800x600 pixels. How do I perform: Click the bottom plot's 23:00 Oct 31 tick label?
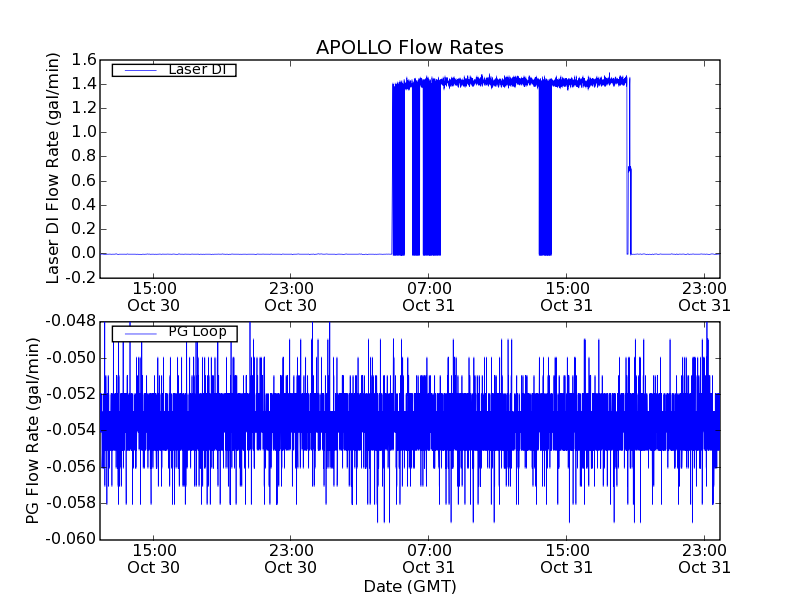click(x=704, y=558)
